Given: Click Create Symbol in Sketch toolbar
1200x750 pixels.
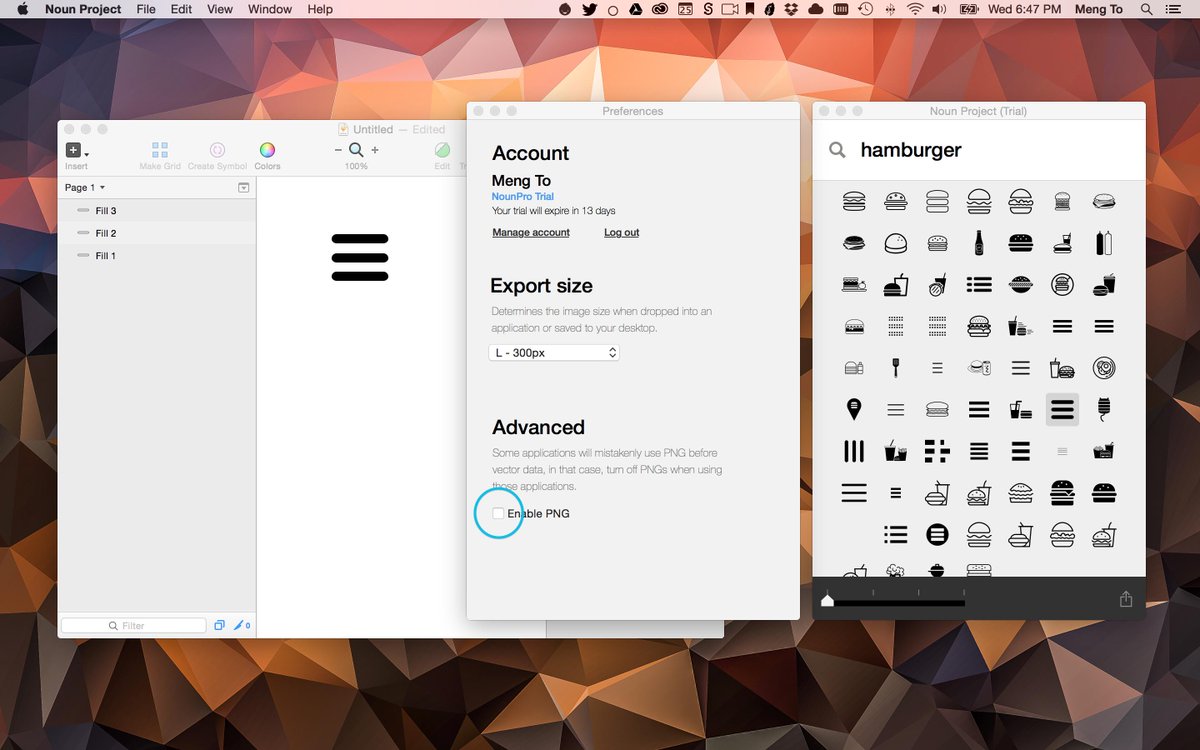Looking at the screenshot, I should (x=217, y=150).
